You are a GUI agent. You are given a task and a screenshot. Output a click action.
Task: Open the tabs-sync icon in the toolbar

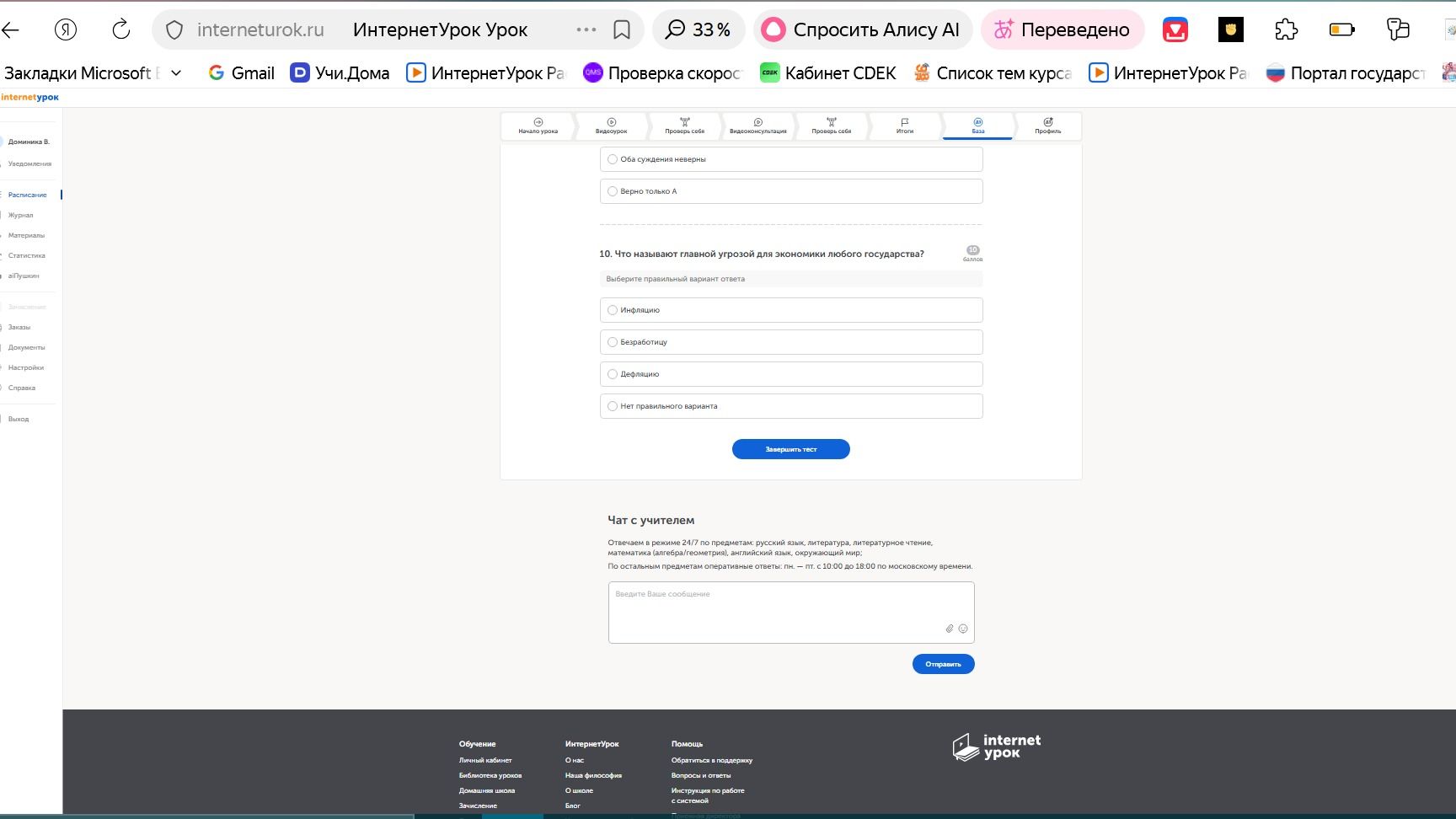click(1398, 30)
